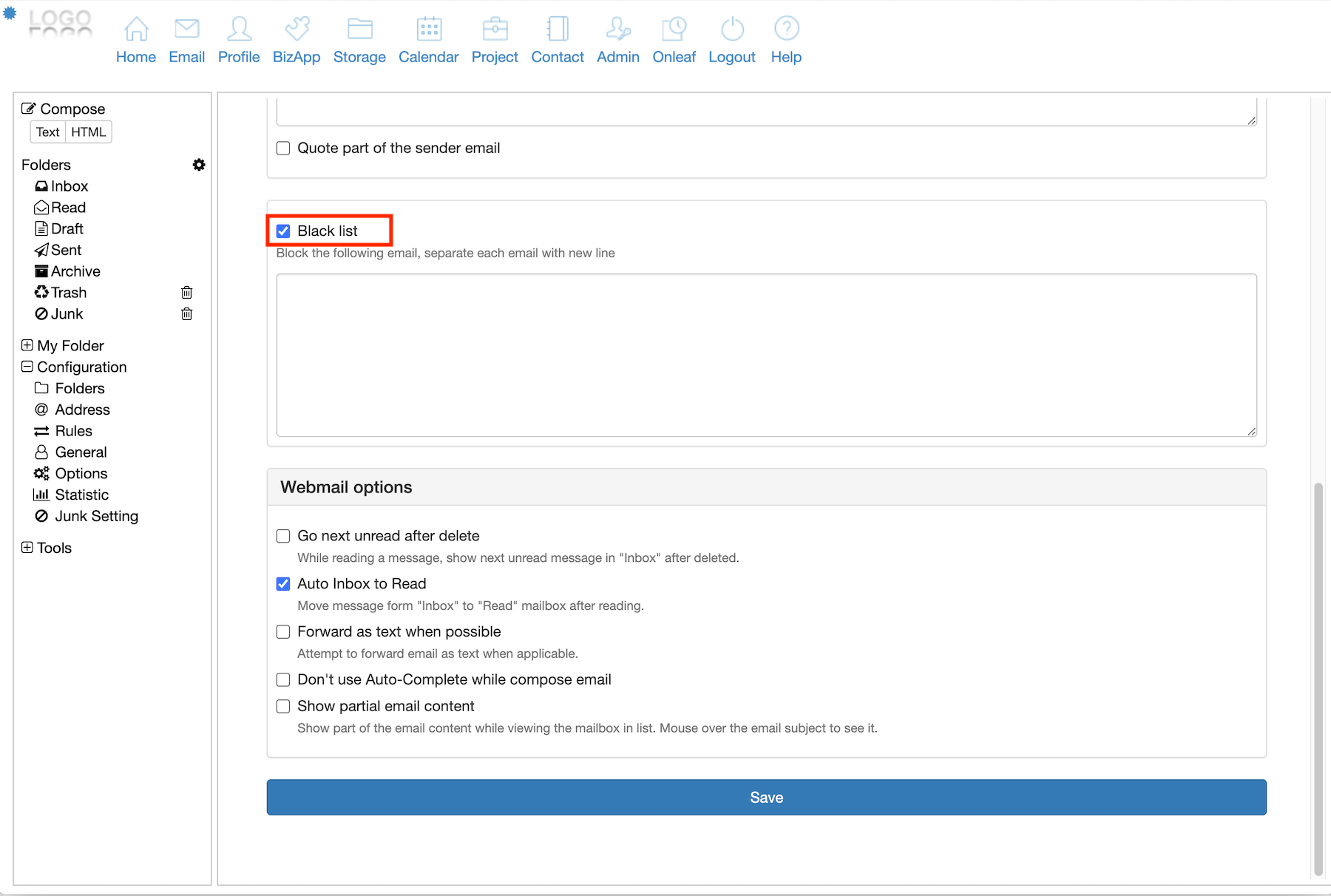Open the BizApp icon in top navigation
The height and width of the screenshot is (896, 1331).
click(297, 30)
